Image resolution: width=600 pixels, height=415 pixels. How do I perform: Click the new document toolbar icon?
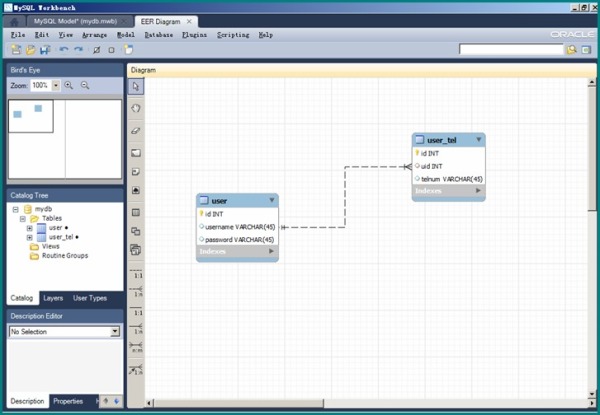coord(16,50)
